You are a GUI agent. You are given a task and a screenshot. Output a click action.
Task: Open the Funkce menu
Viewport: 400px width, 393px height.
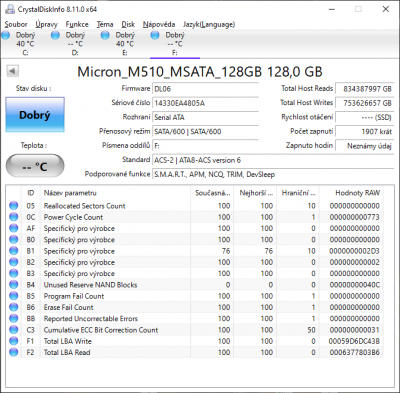77,24
